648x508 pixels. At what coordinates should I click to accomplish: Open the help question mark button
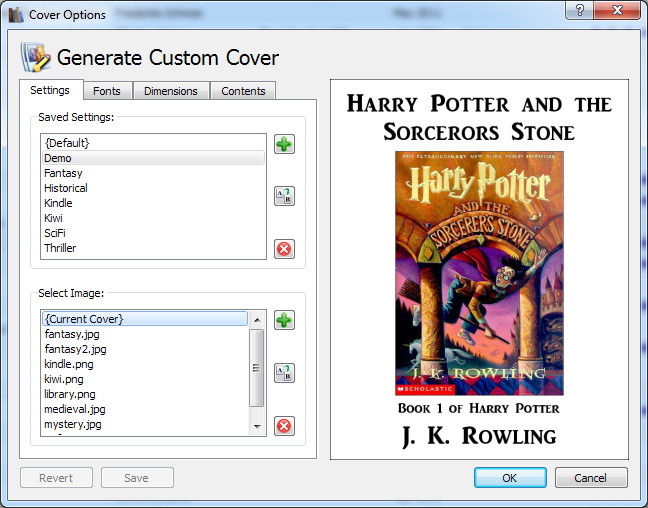(x=579, y=10)
